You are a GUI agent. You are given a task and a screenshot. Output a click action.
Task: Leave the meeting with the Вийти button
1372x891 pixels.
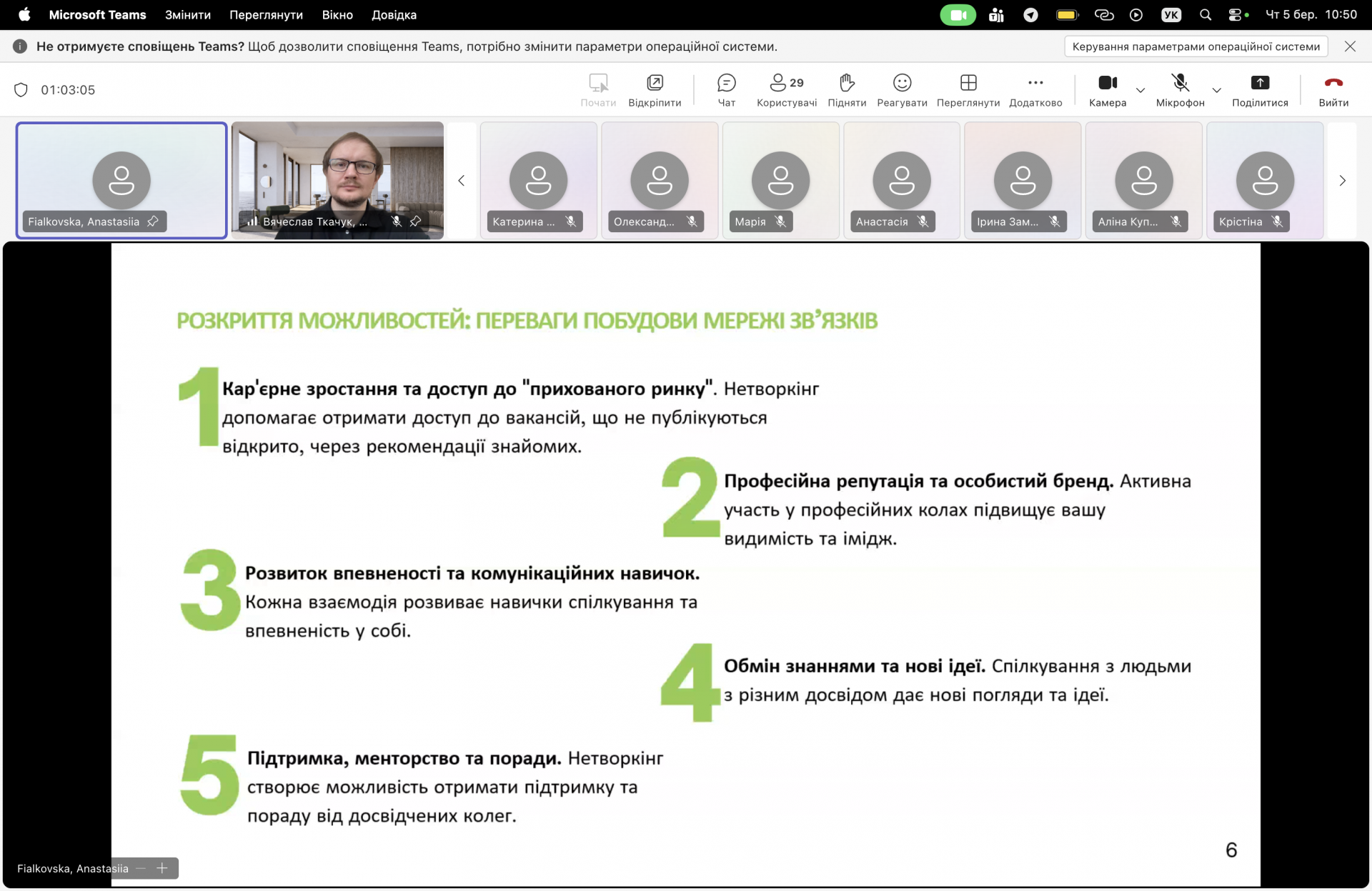pyautogui.click(x=1333, y=90)
